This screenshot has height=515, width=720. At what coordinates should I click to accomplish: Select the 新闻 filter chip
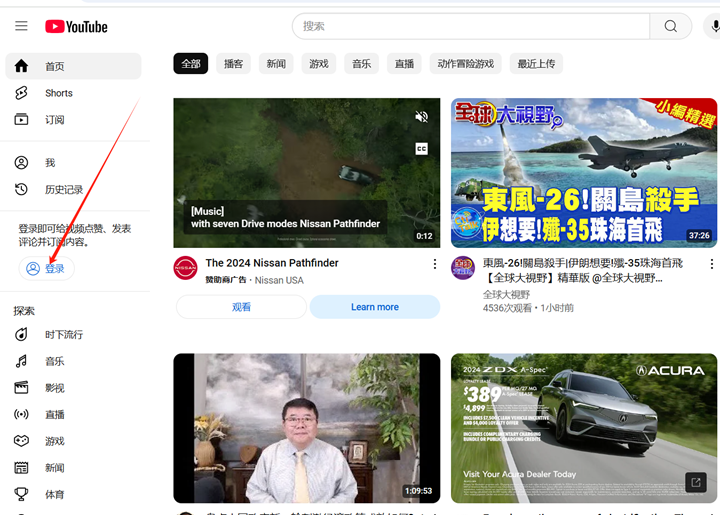point(276,64)
